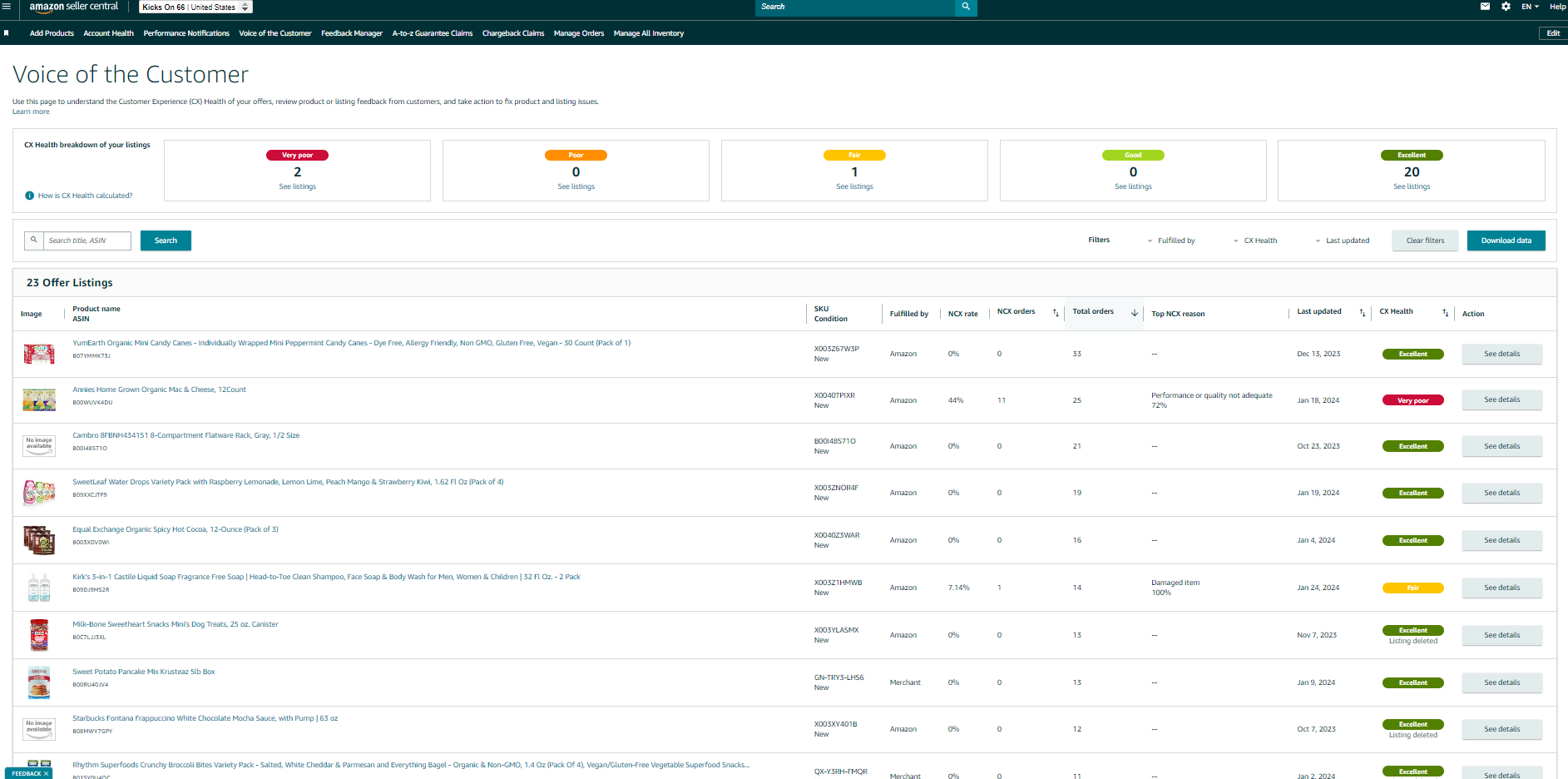
Task: Open the mail messages icon
Action: [x=1485, y=7]
